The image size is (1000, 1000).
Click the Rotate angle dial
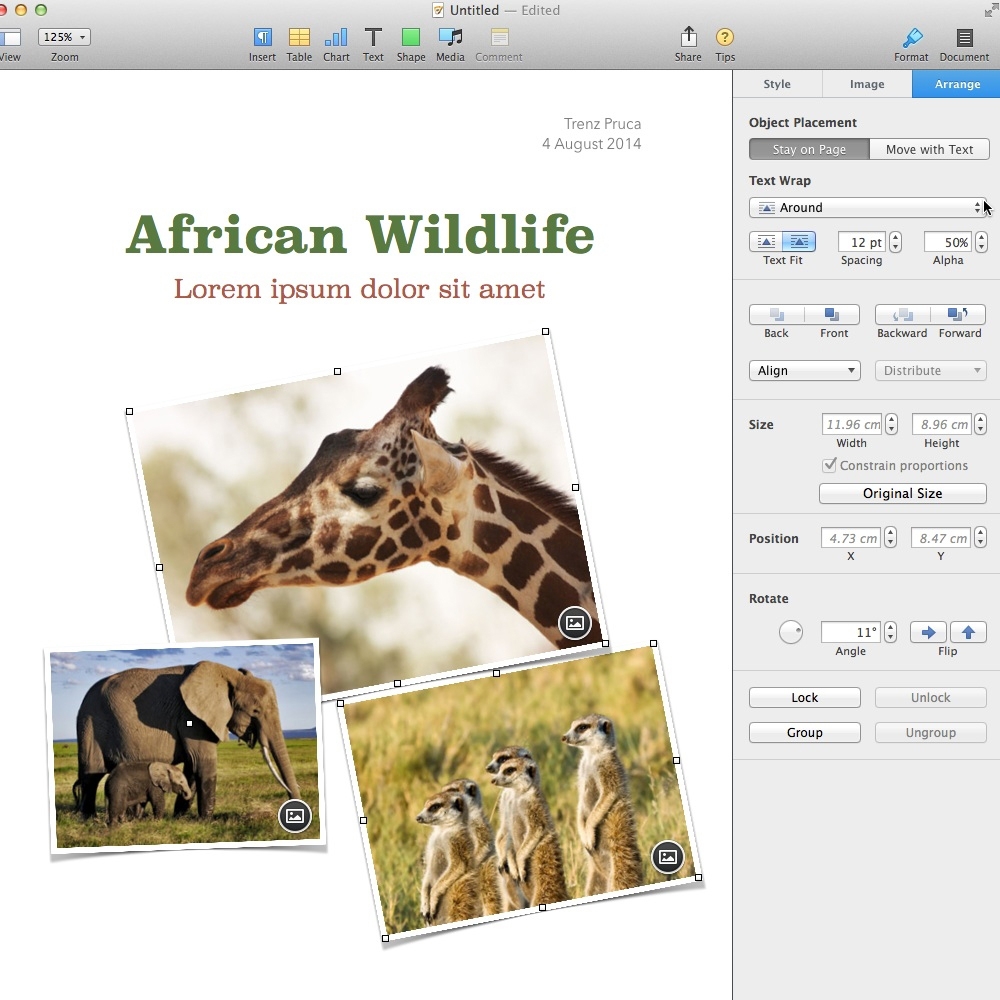[791, 632]
